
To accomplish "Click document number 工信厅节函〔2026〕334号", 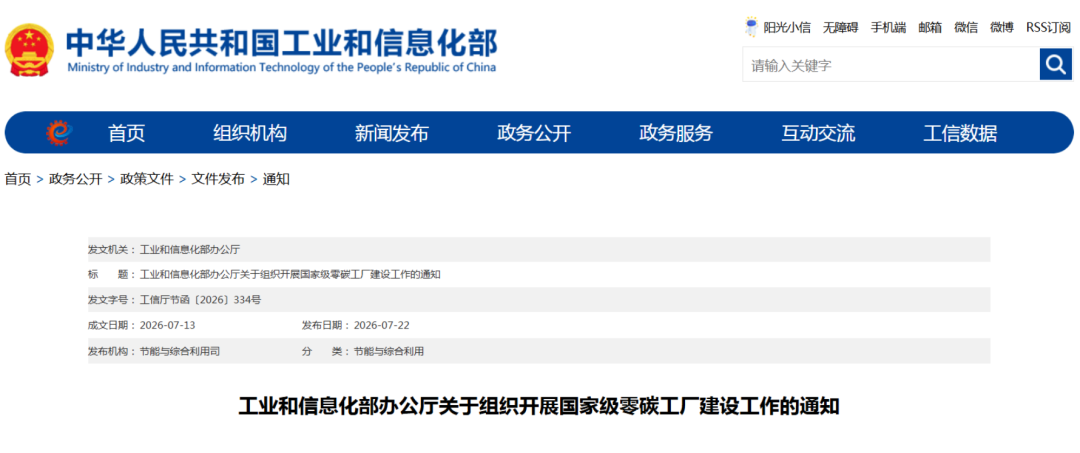I will [200, 299].
